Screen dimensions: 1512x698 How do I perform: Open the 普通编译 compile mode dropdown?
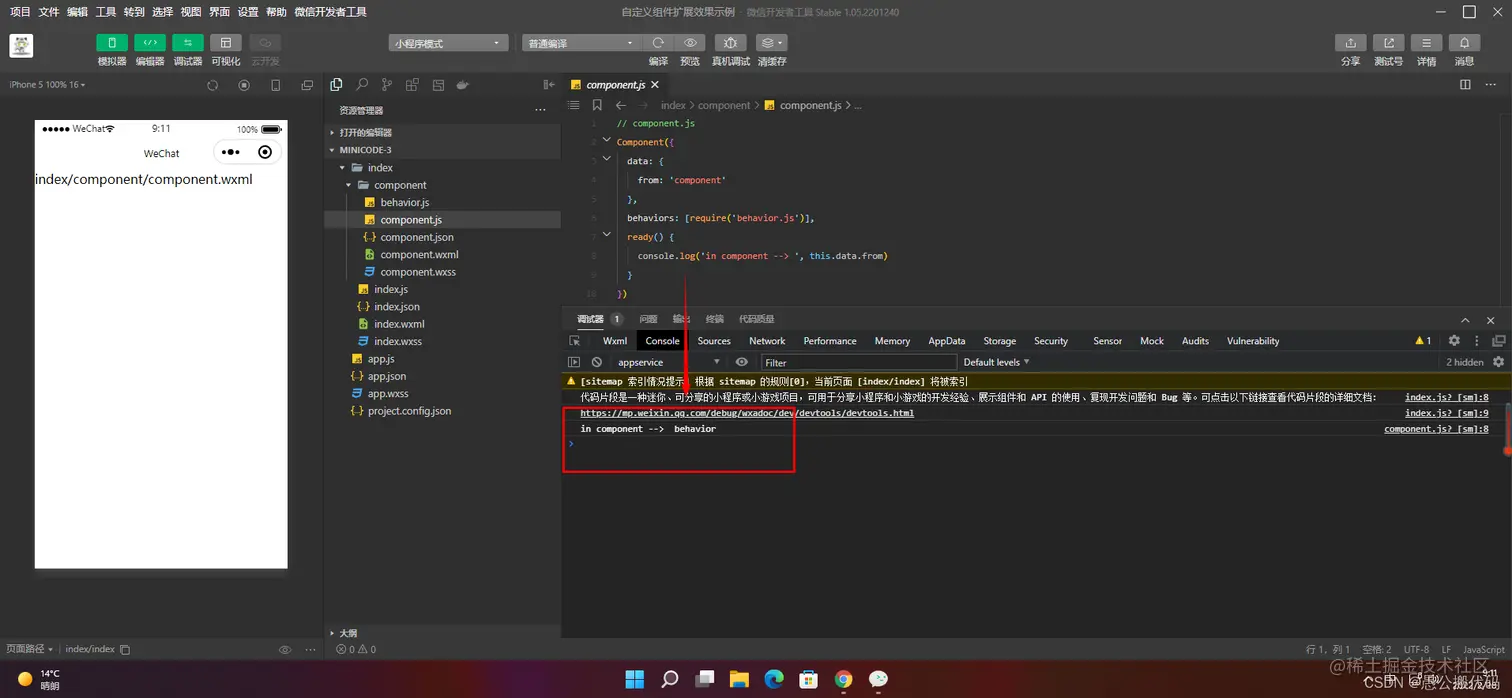pos(581,43)
